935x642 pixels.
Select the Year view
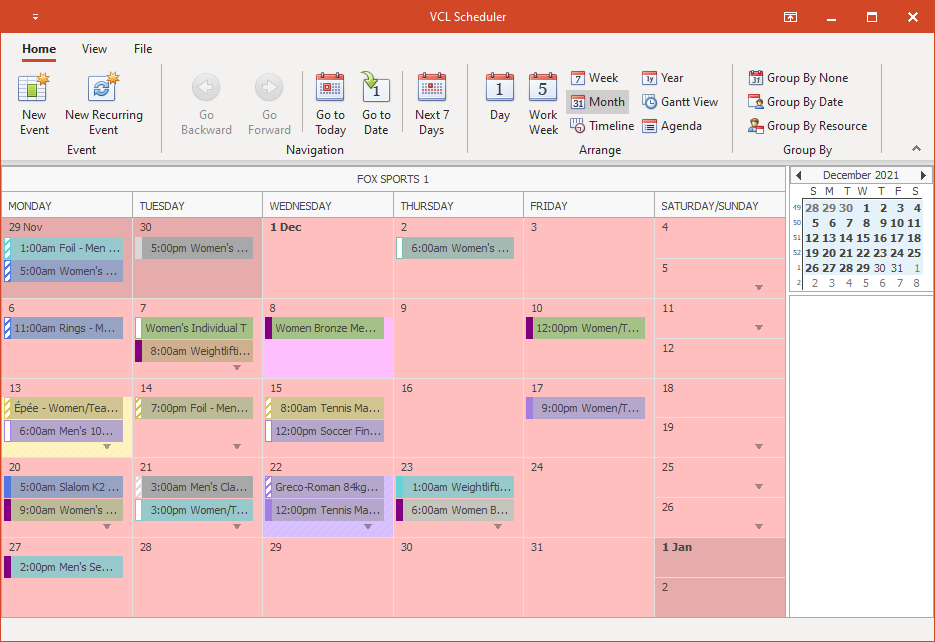(x=665, y=77)
